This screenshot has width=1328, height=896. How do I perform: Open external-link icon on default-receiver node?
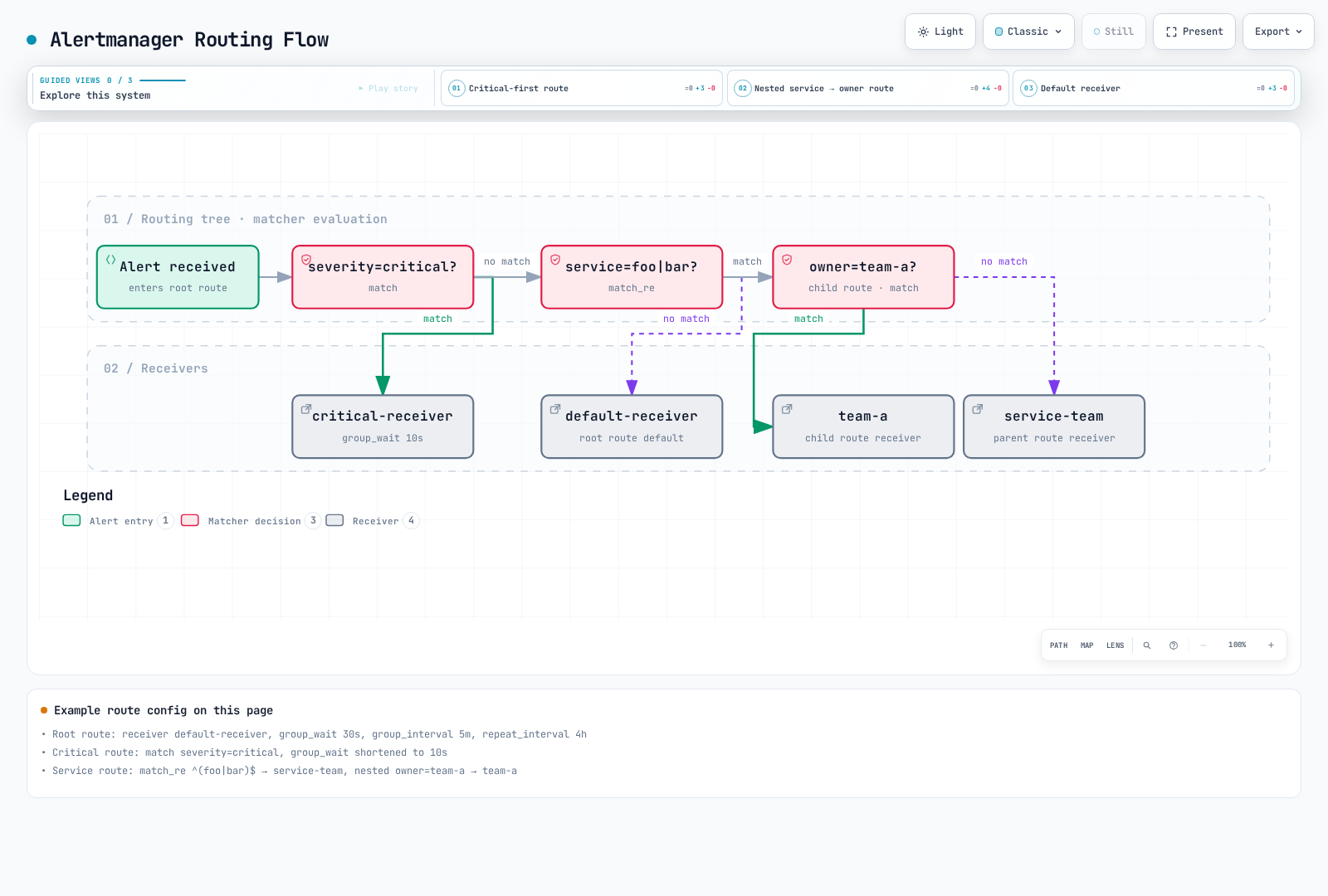555,409
